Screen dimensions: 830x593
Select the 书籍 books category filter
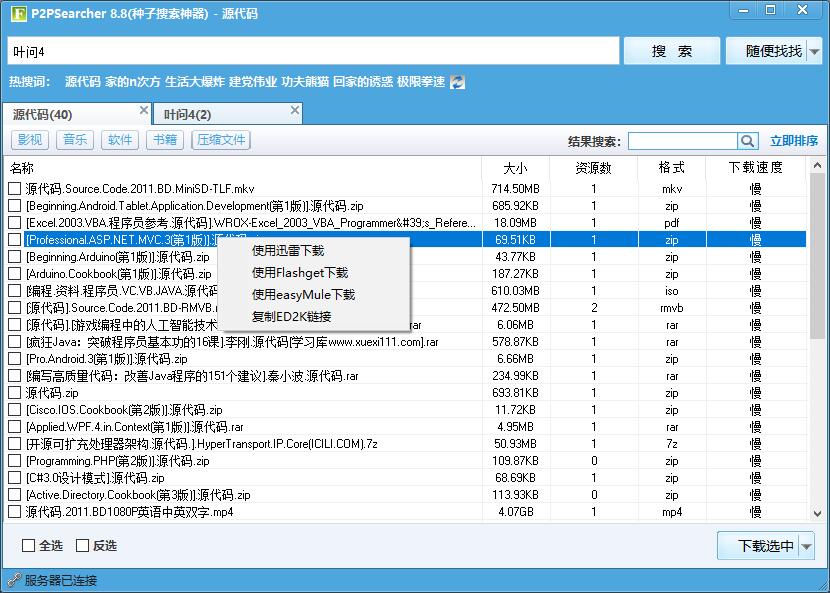click(x=163, y=140)
